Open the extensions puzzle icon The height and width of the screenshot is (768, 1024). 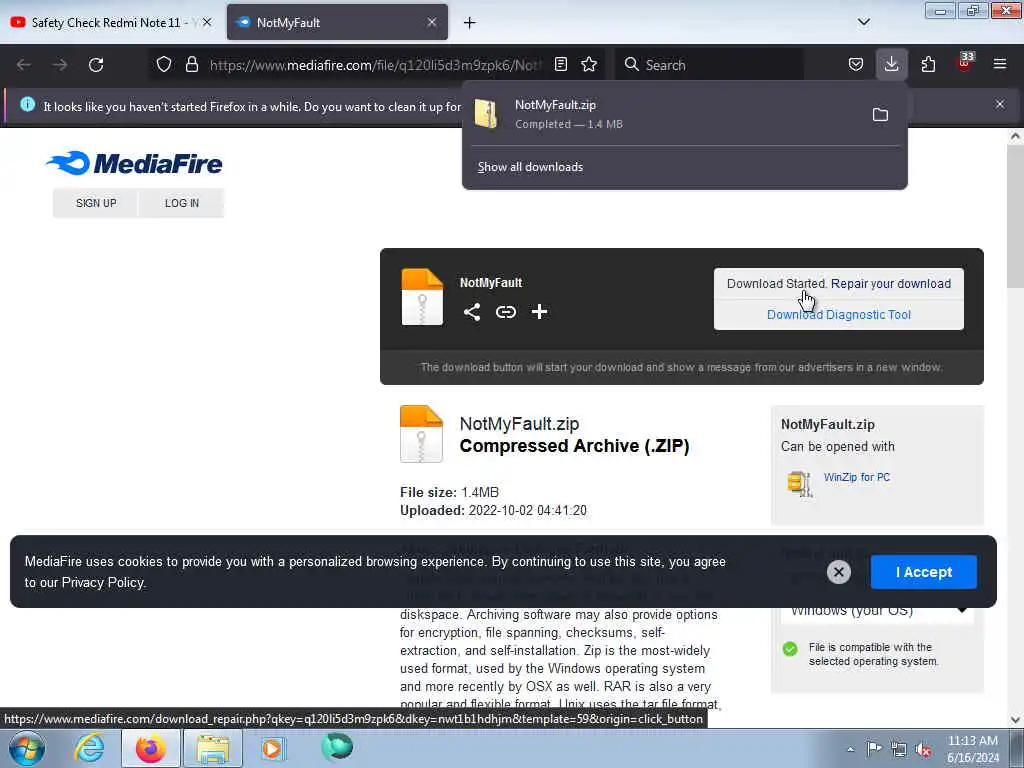(928, 64)
